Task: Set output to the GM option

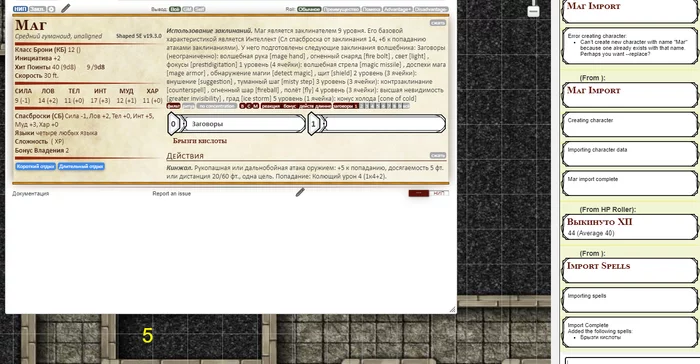Action: (188, 9)
